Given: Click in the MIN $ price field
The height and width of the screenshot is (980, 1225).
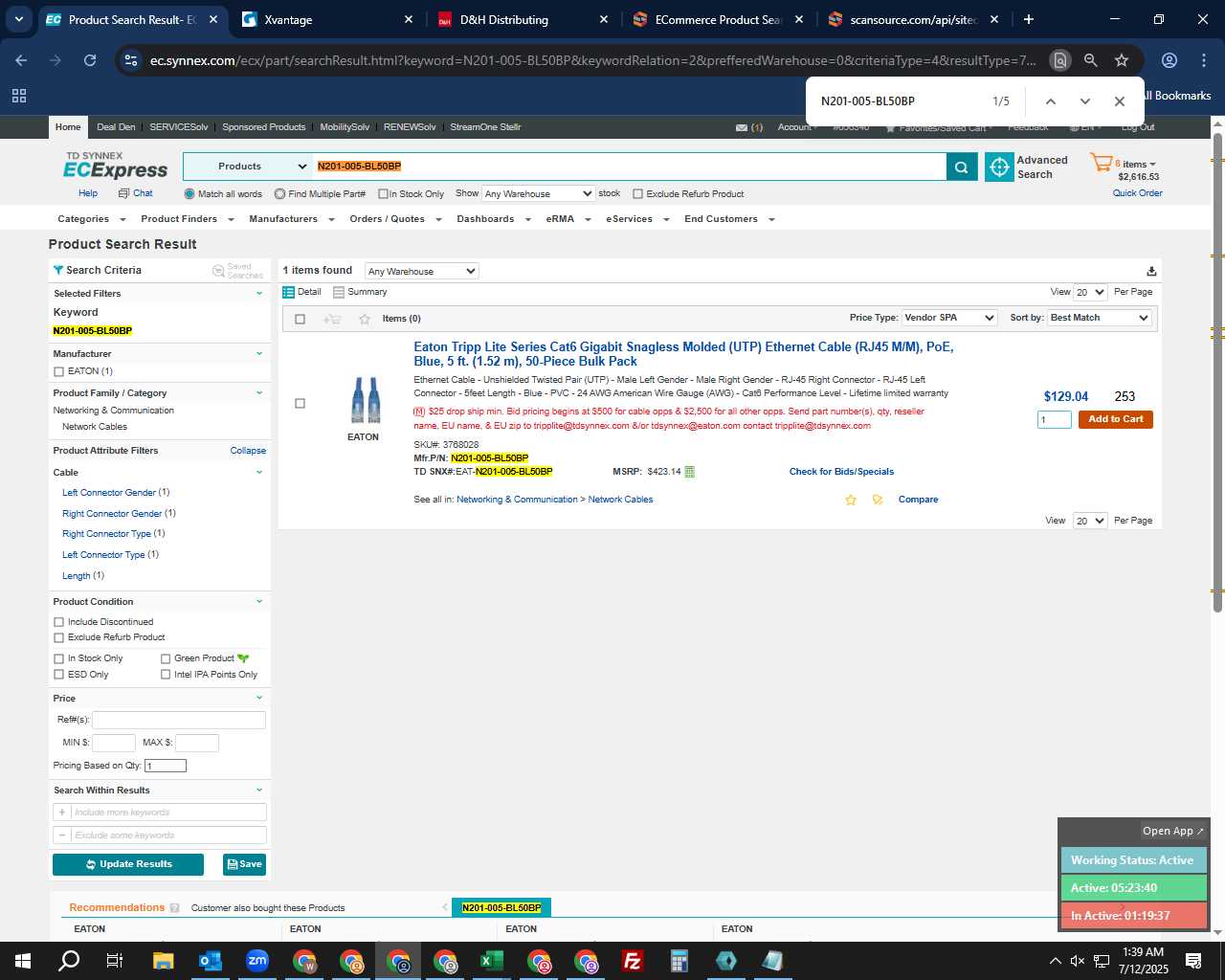Looking at the screenshot, I should (x=114, y=743).
